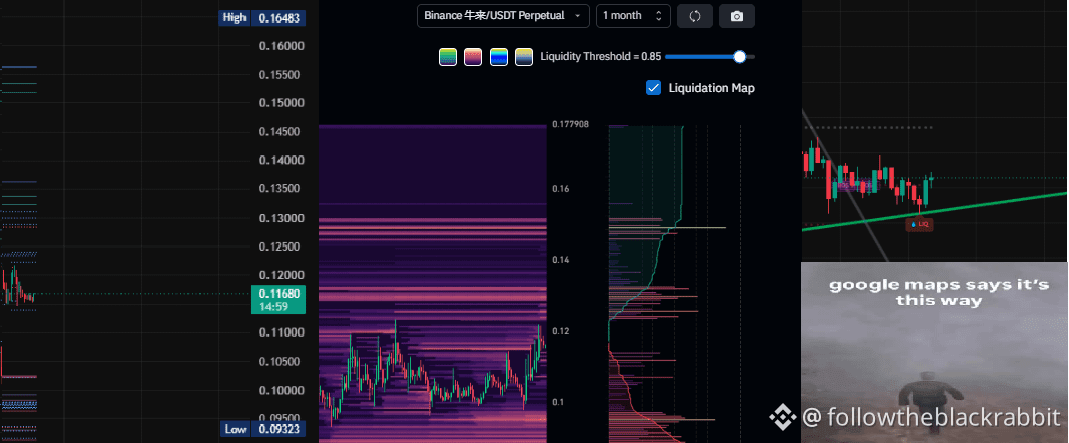
Task: Apply the yellow-navy heatmap color scheme
Action: pyautogui.click(x=524, y=57)
